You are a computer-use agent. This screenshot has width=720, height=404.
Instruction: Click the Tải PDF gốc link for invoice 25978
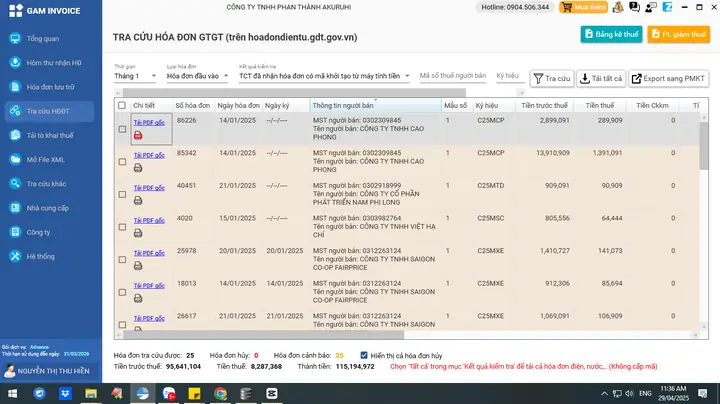149,253
